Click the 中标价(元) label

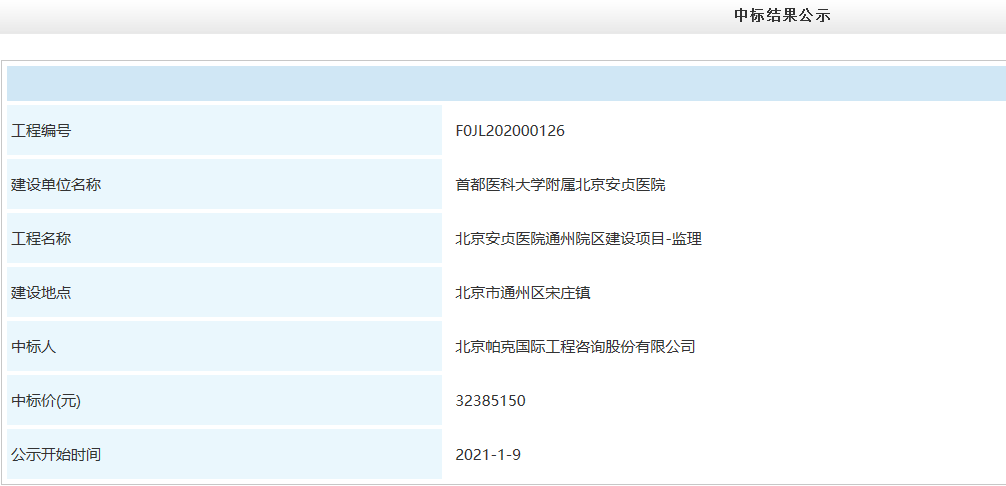point(46,401)
